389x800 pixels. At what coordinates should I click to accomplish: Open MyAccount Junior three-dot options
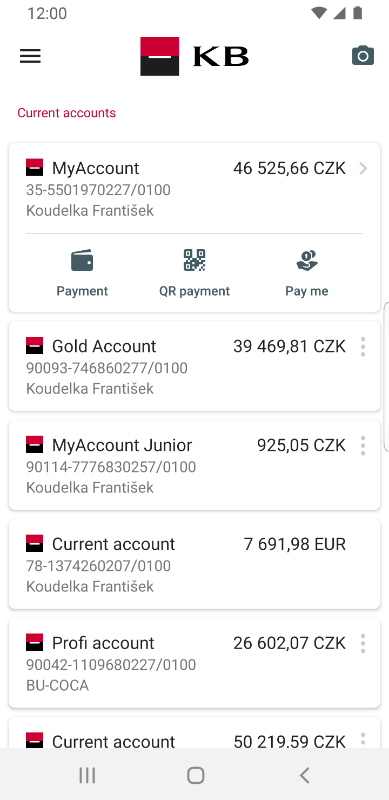(x=363, y=445)
